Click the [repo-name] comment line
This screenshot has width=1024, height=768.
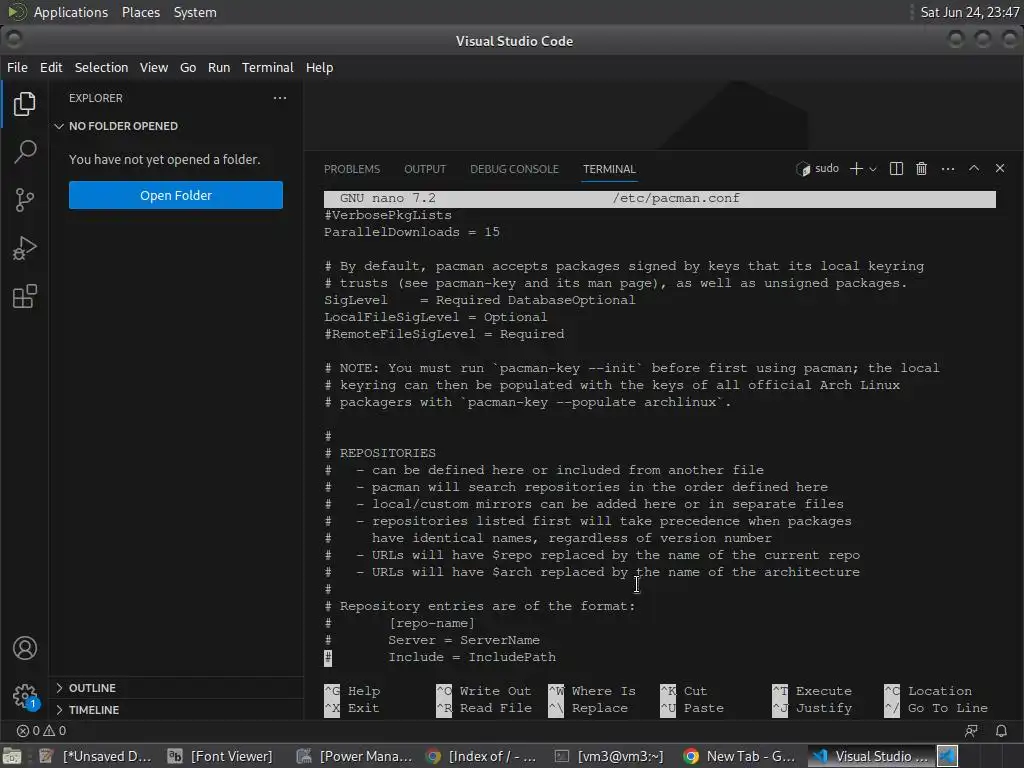pyautogui.click(x=400, y=623)
